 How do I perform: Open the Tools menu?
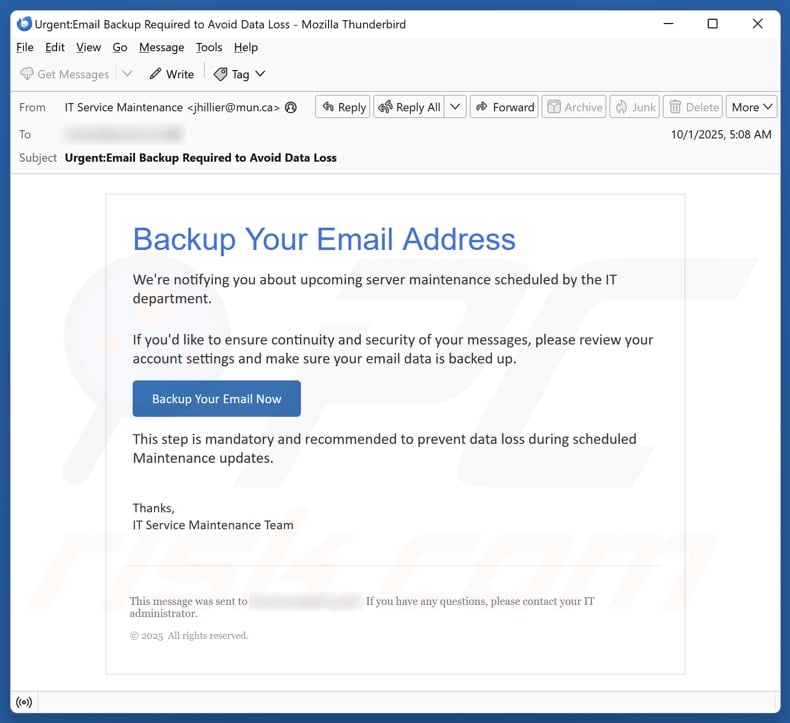tap(209, 47)
